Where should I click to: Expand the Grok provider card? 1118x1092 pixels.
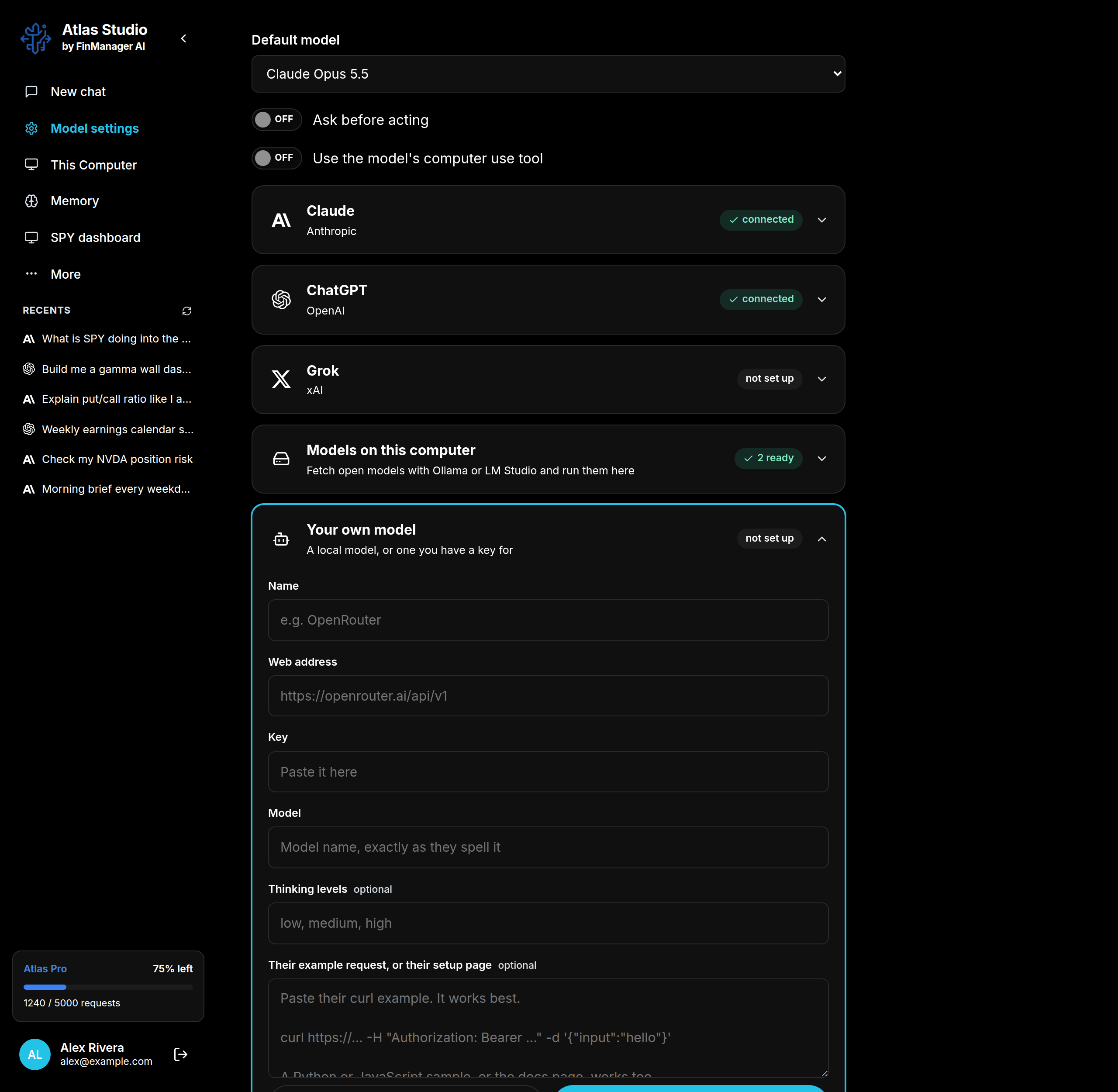click(821, 379)
